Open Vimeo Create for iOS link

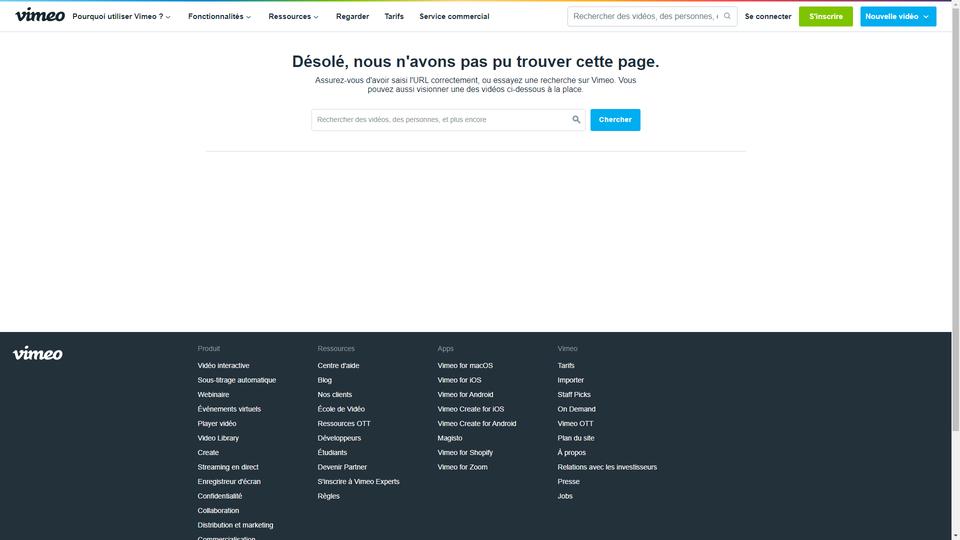pyautogui.click(x=471, y=409)
